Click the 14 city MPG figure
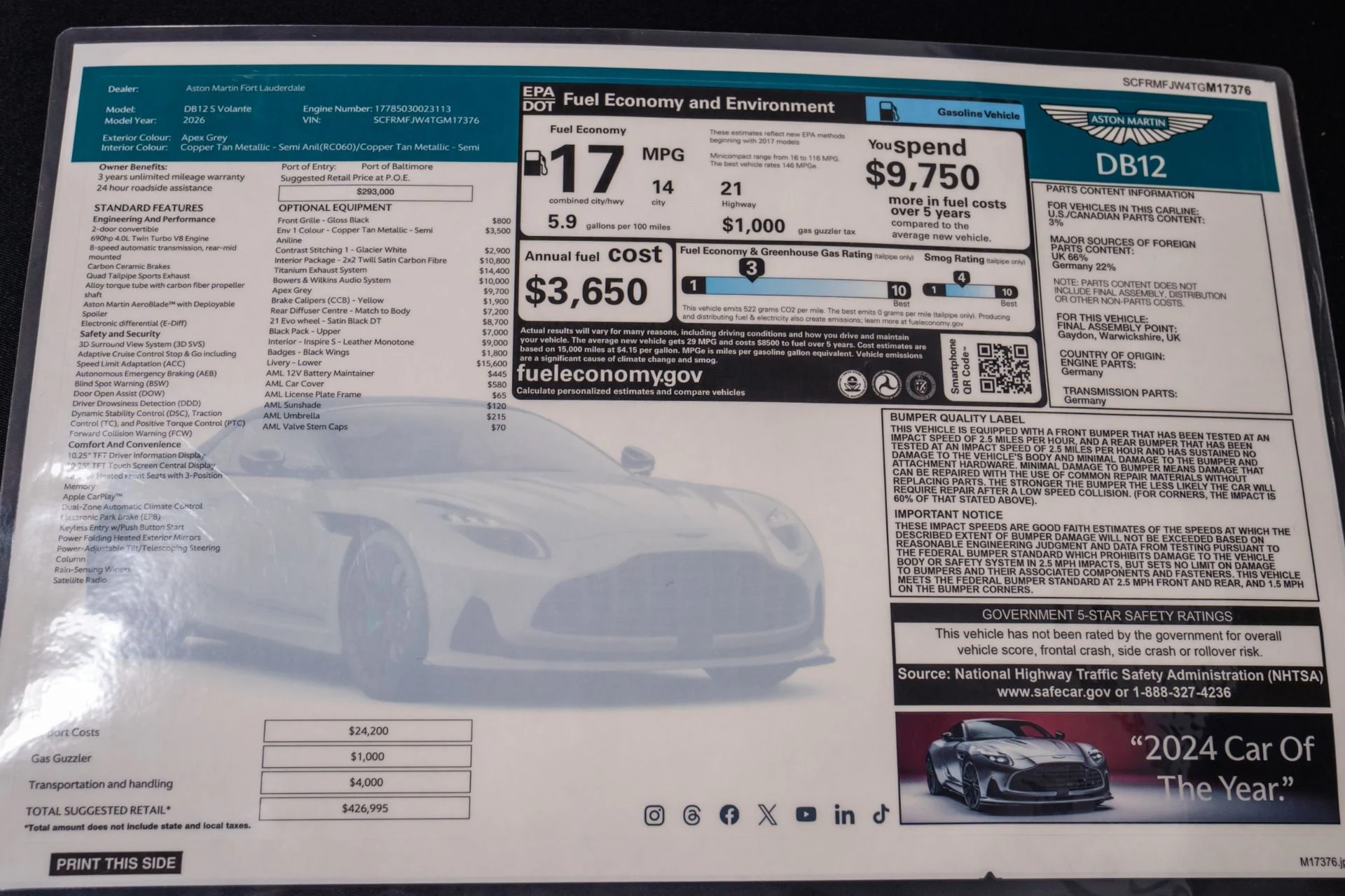1345x896 pixels. click(662, 188)
